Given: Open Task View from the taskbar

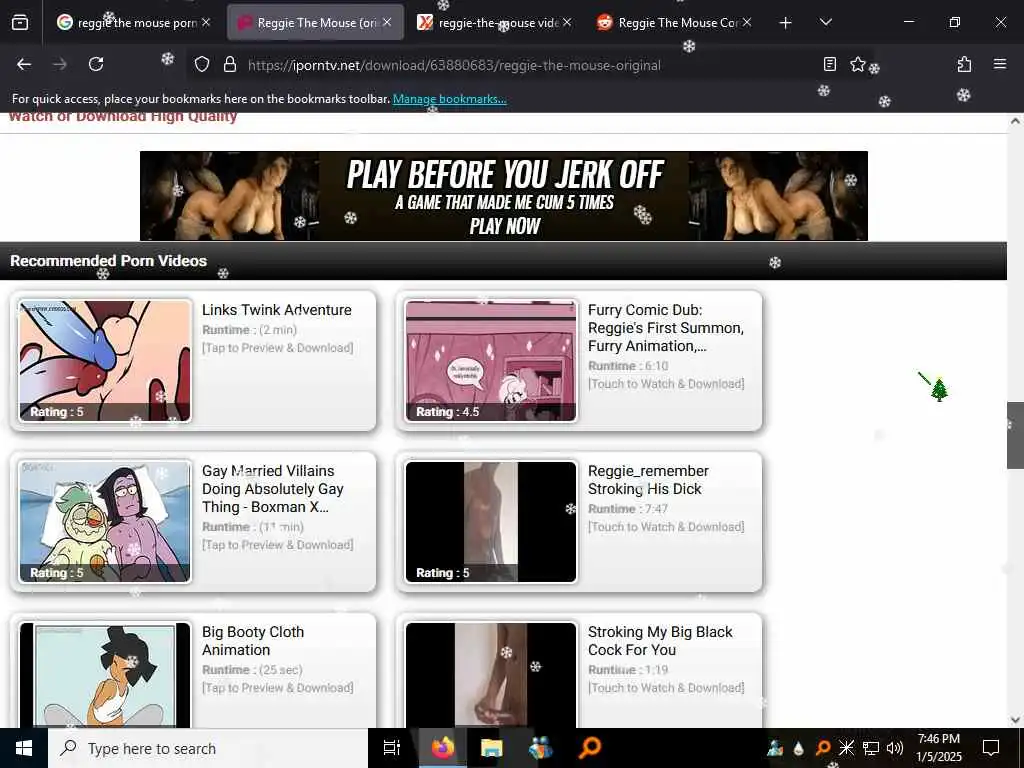Looking at the screenshot, I should coord(392,748).
